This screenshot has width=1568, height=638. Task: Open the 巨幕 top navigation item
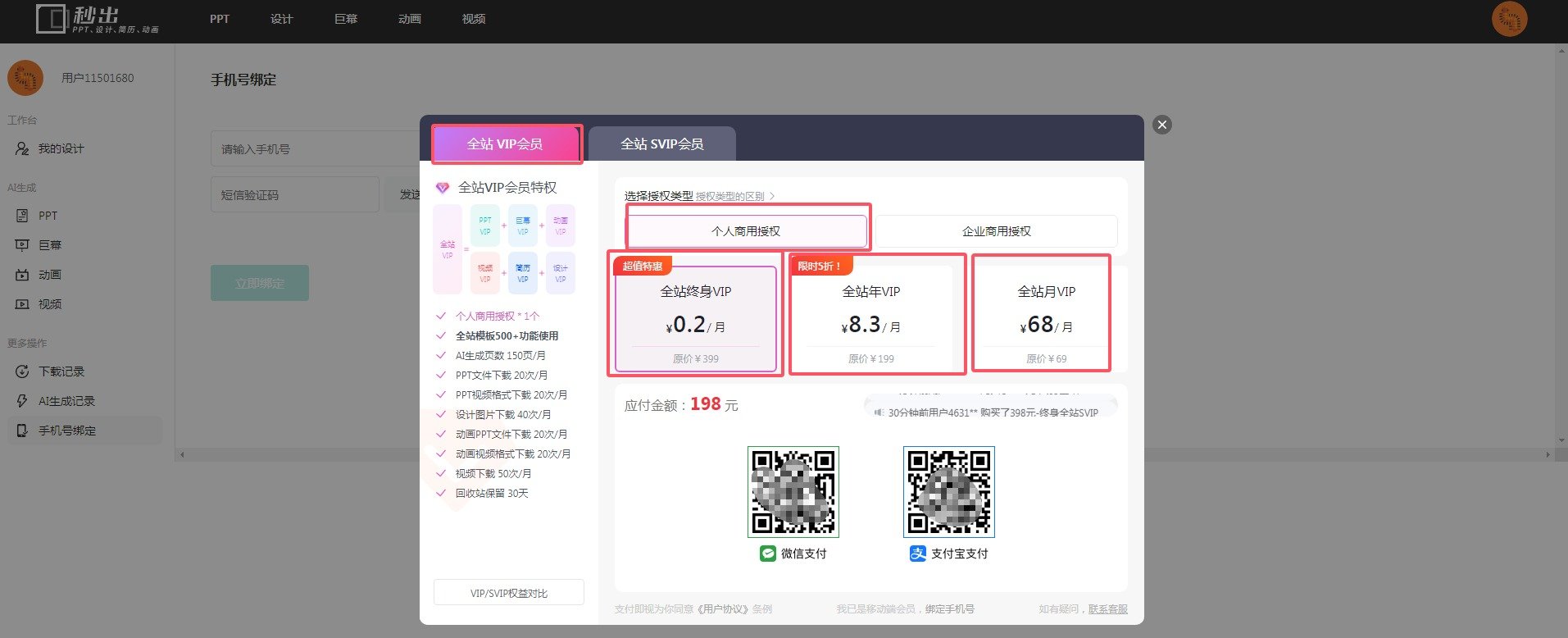(x=346, y=19)
